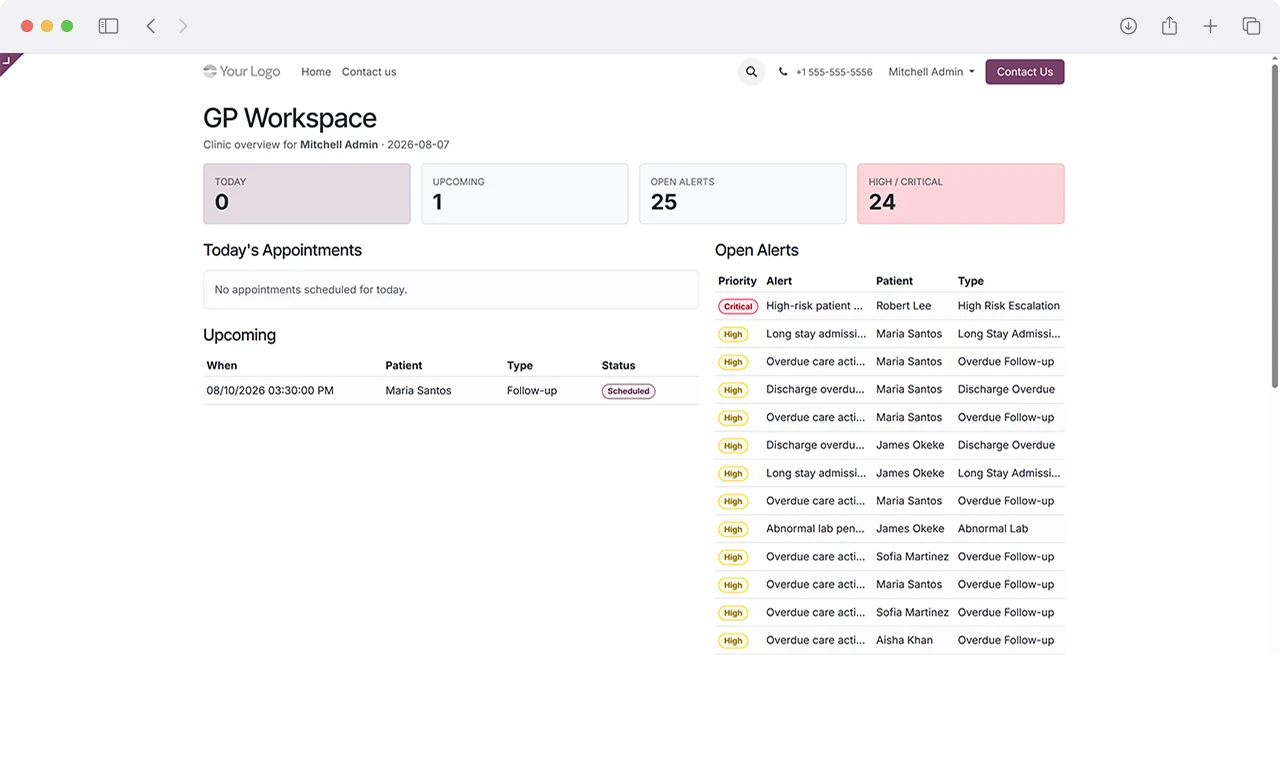Screen dimensions: 1280x760
Task: Select the HIGH / CRITICAL 24 card
Action: pos(961,194)
